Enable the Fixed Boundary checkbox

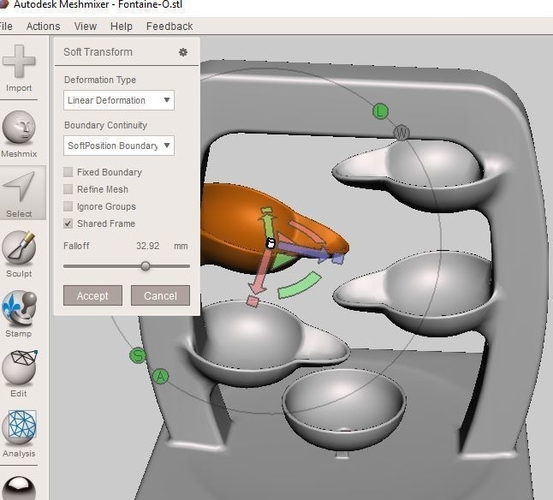coord(68,172)
